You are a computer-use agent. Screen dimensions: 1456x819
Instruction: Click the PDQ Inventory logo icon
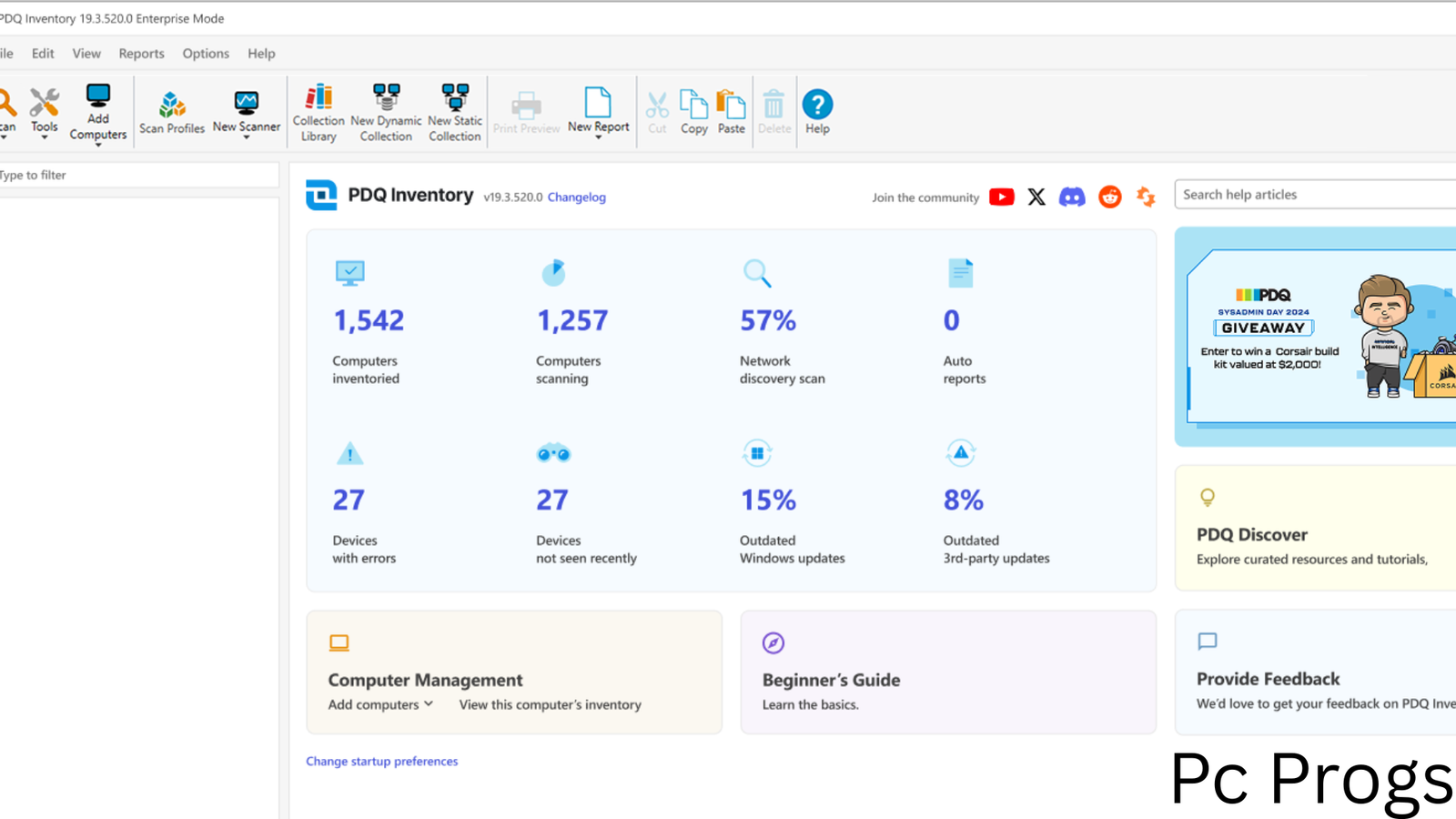[321, 195]
